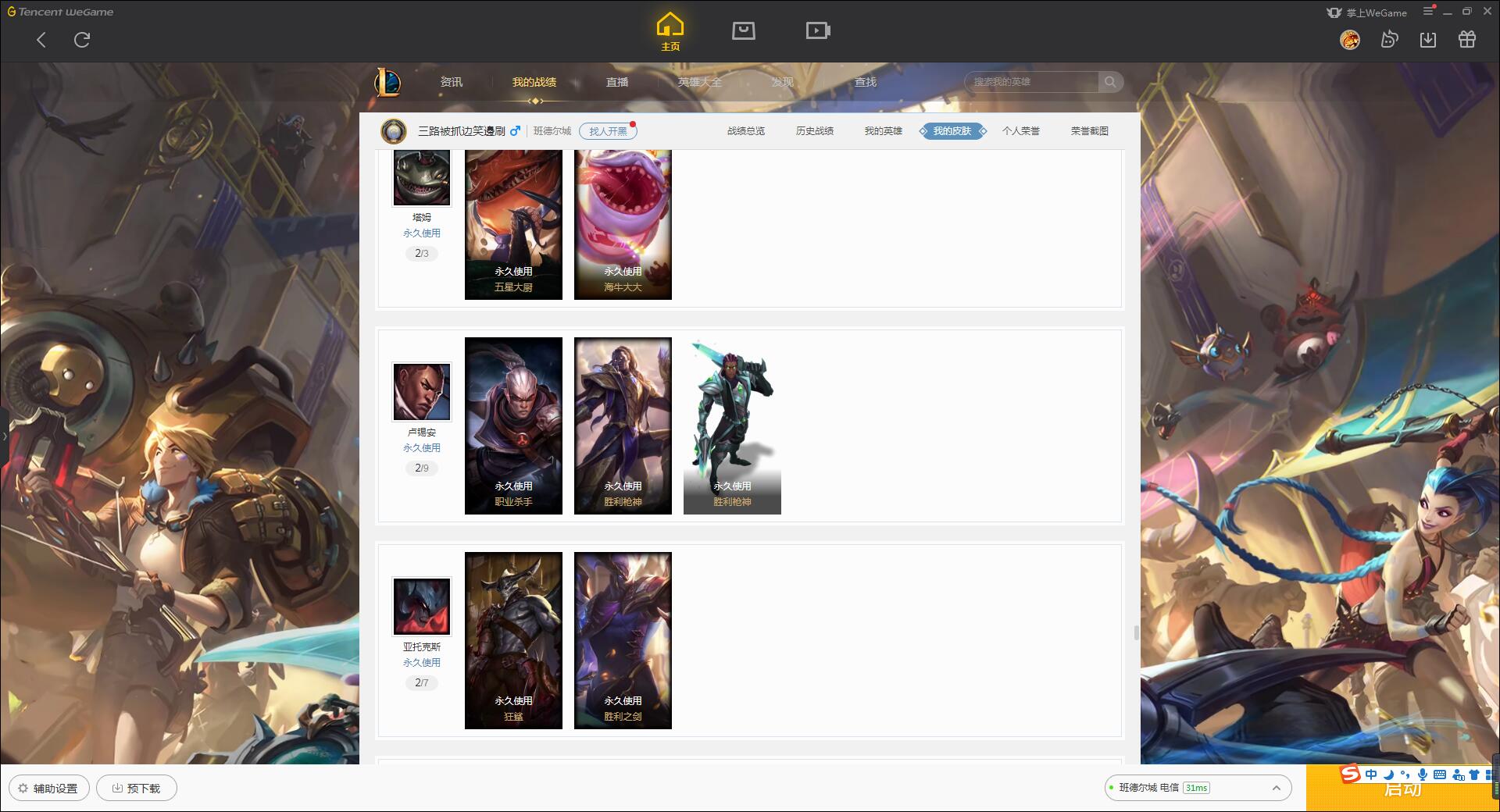Open the 发现 tab
This screenshot has width=1500, height=812.
(783, 82)
